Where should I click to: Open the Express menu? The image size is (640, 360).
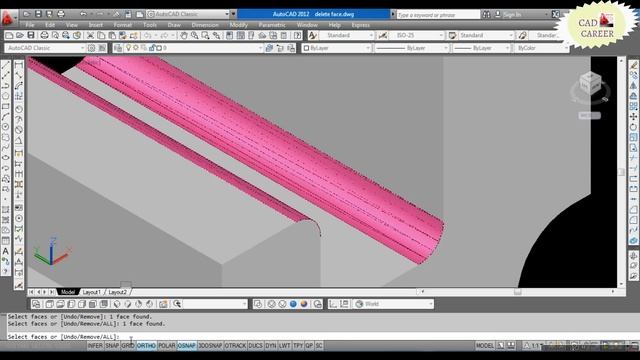coord(360,25)
